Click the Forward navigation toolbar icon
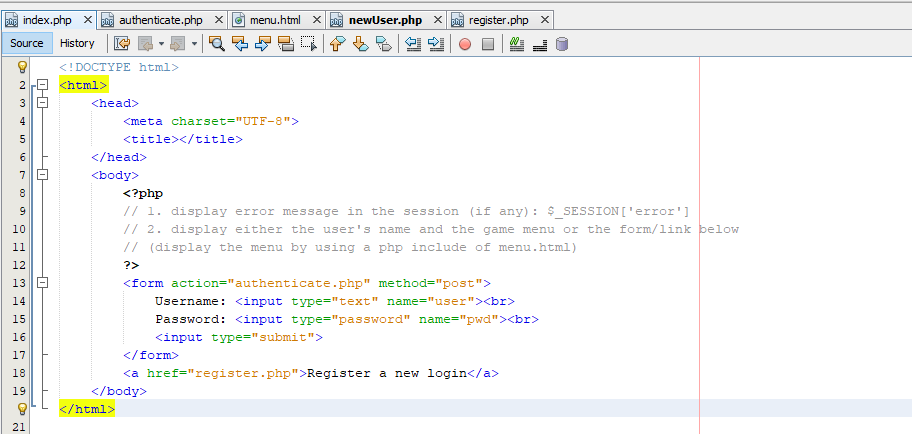The height and width of the screenshot is (434, 912). point(177,44)
